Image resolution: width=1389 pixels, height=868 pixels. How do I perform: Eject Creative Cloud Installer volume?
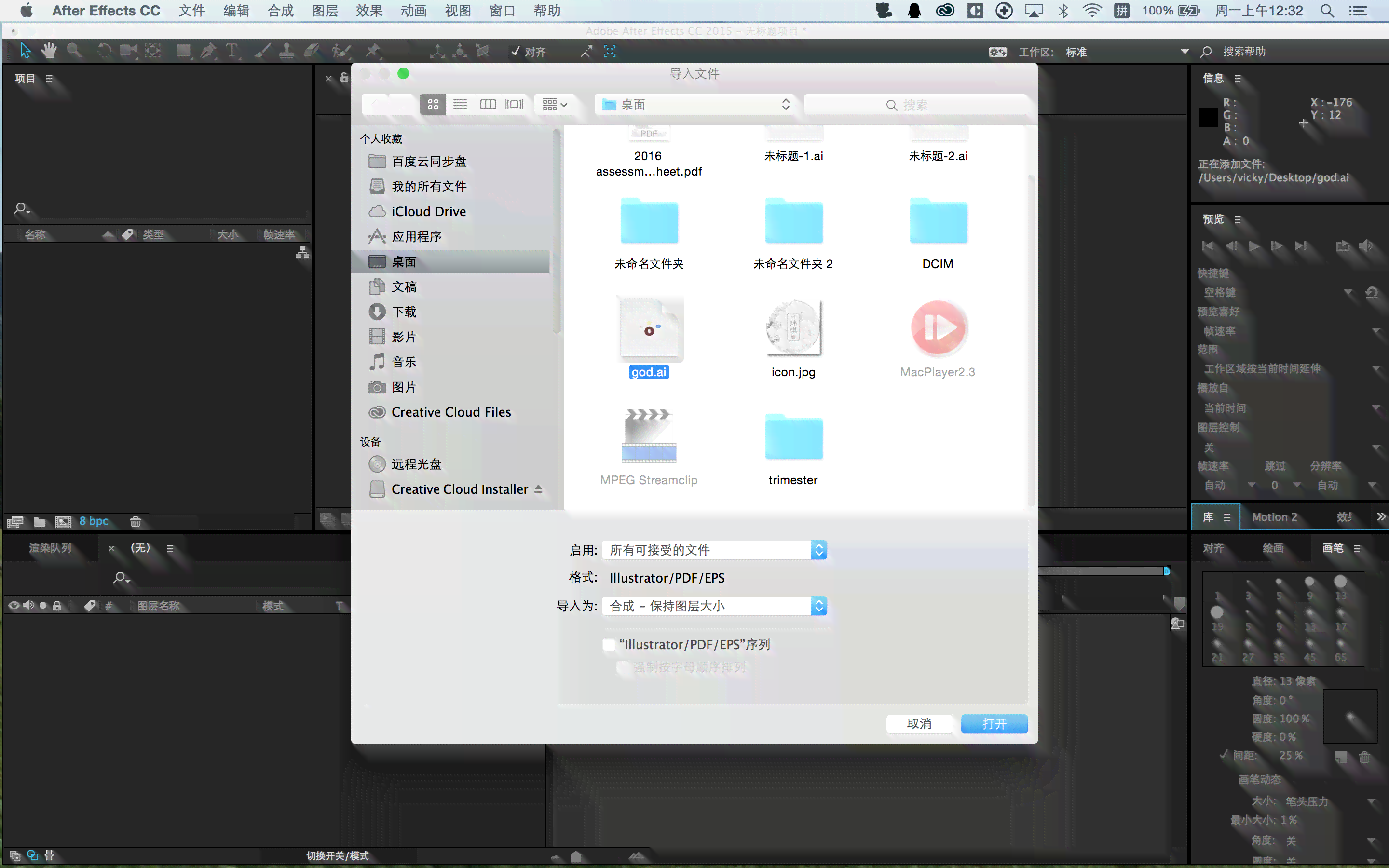(538, 489)
